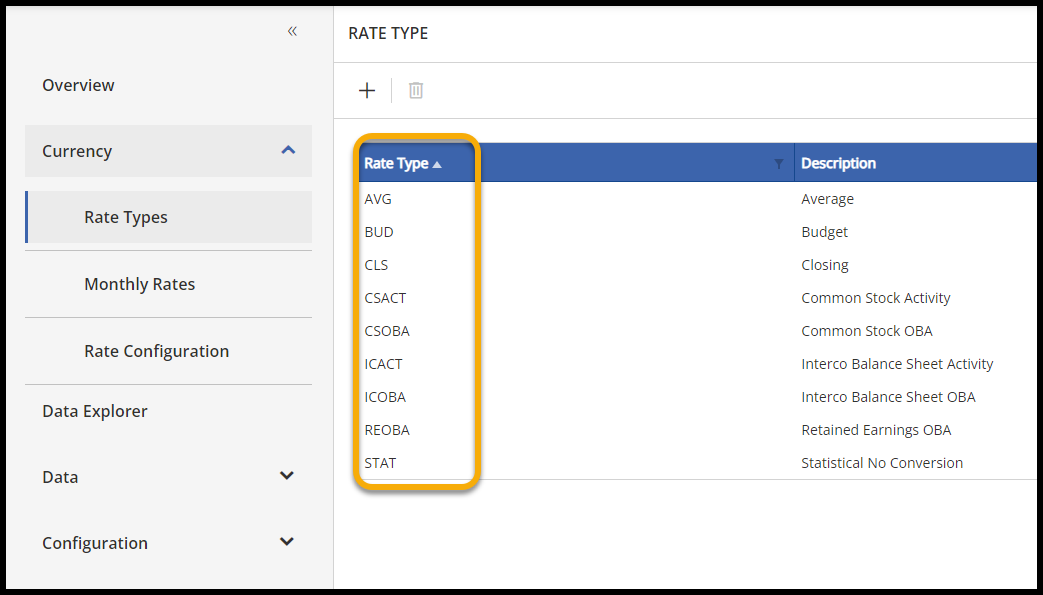Select the BUD rate type cell
Image resolution: width=1043 pixels, height=595 pixels.
point(379,232)
